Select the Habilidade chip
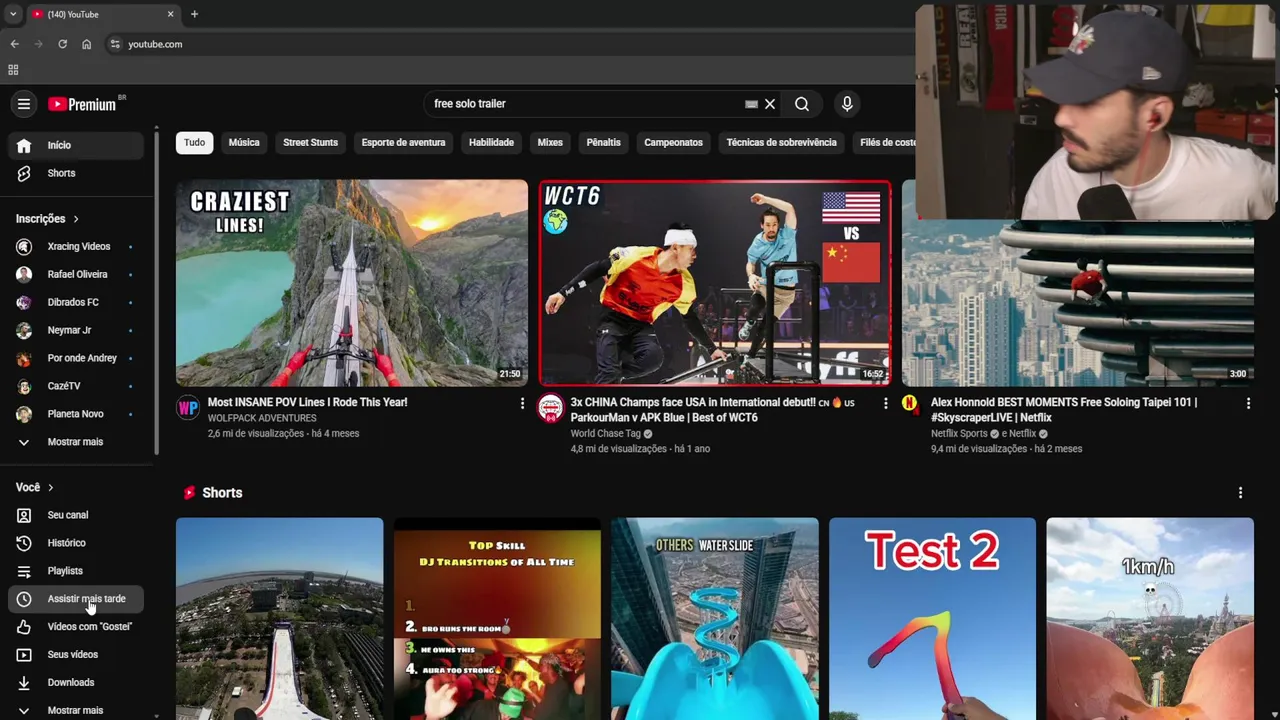The width and height of the screenshot is (1280, 720). pos(491,142)
